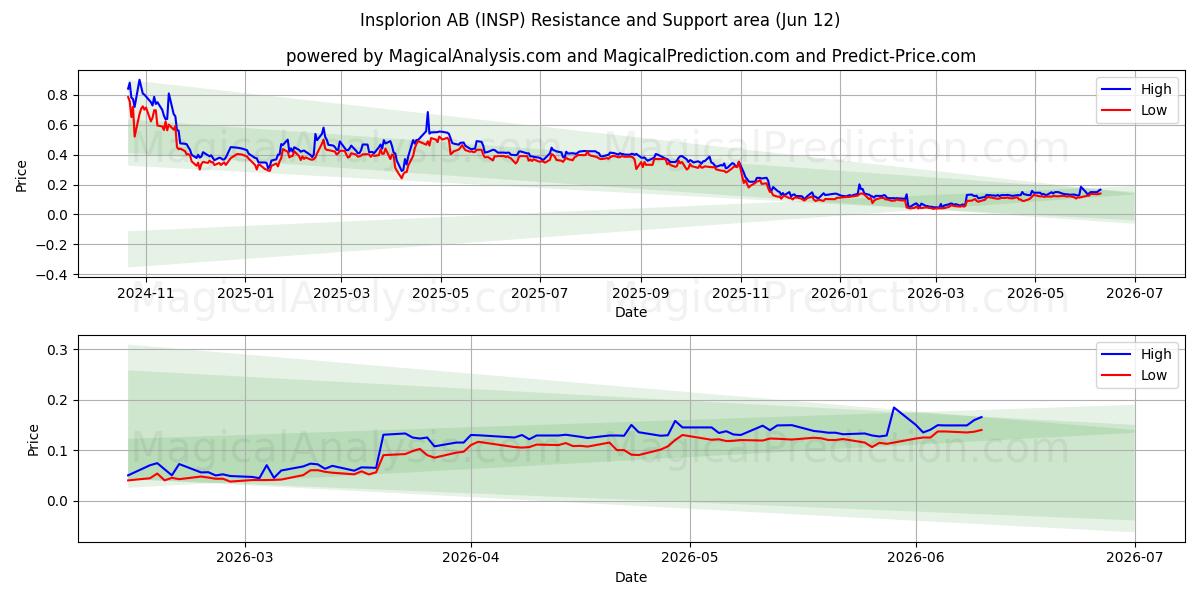Click the '0.3' y-axis label in bottom chart
Viewport: 1200px width, 600px height.
pyautogui.click(x=59, y=350)
